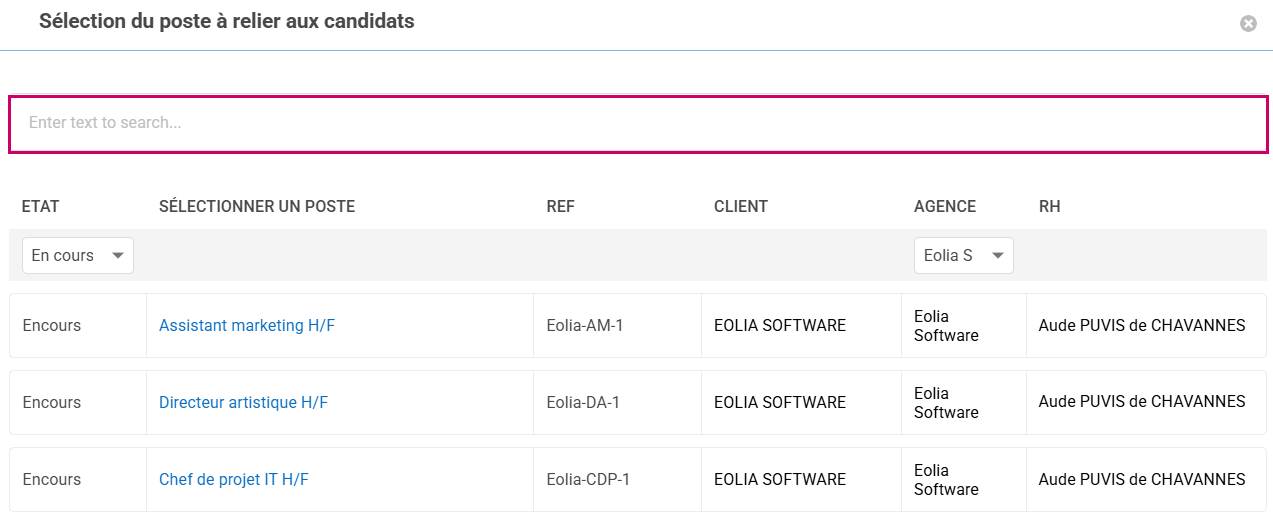1273x526 pixels.
Task: Expand the AGENCE 'Eolia S' filter dropdown
Action: [x=963, y=256]
